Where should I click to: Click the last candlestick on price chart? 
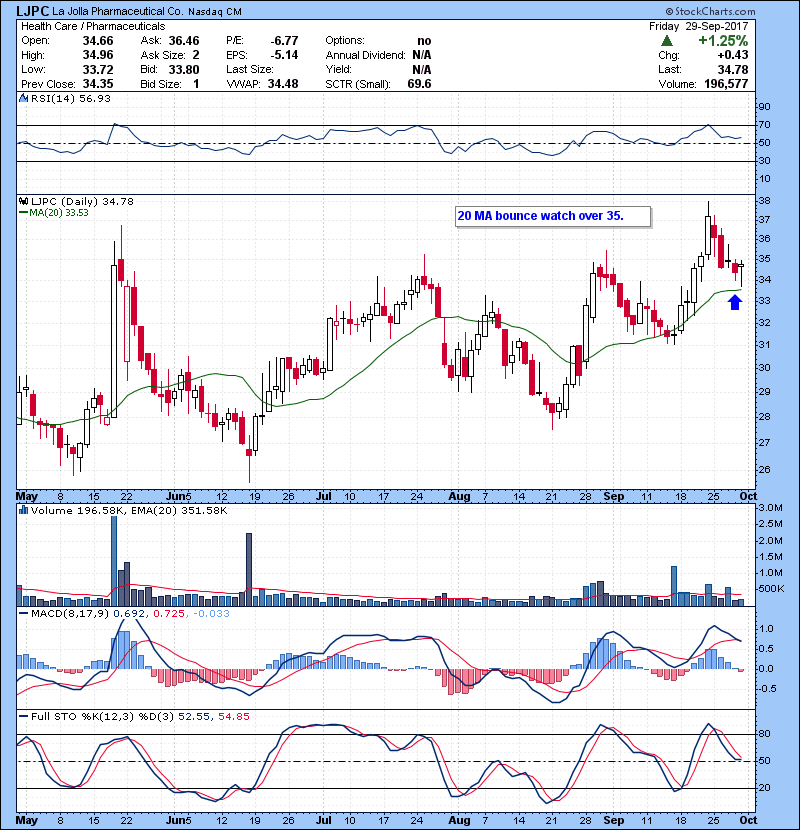741,275
